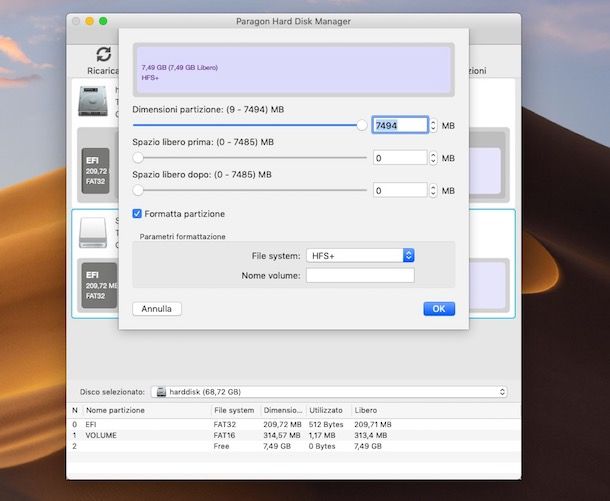
Task: Open the Disco selezionato harddisk dropdown
Action: [329, 392]
